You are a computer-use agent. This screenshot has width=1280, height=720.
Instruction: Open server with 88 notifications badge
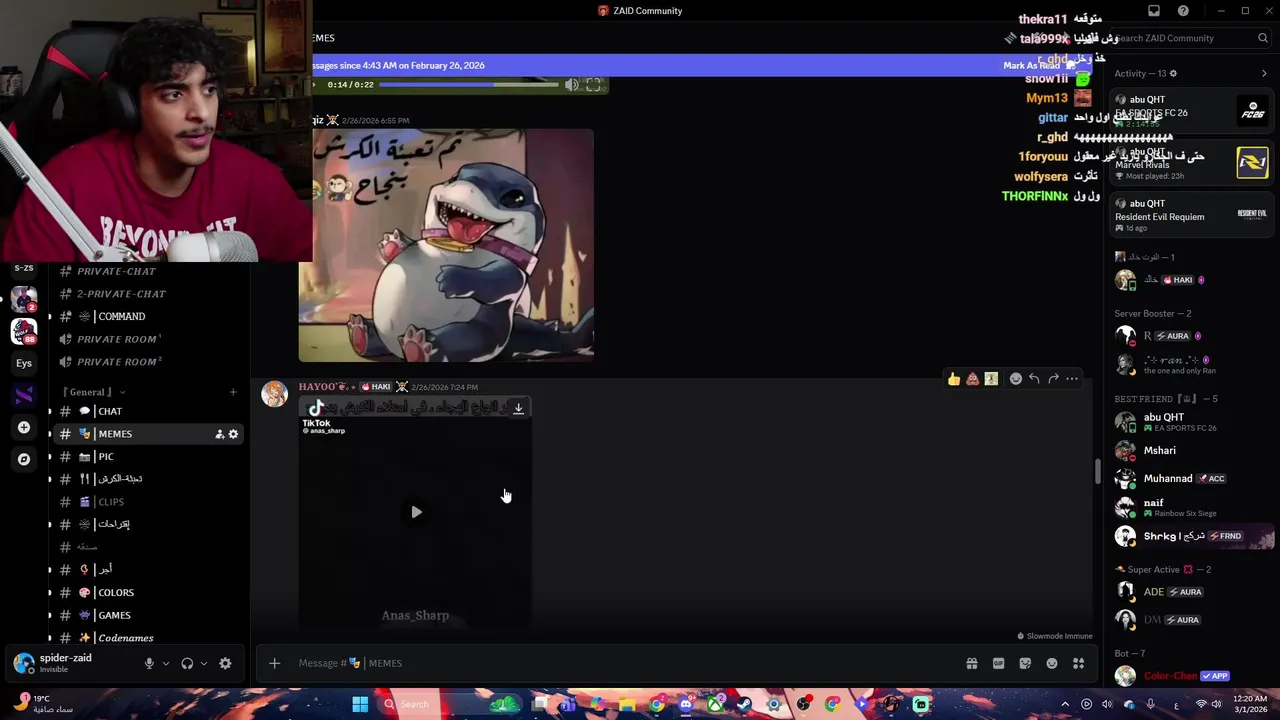(24, 330)
